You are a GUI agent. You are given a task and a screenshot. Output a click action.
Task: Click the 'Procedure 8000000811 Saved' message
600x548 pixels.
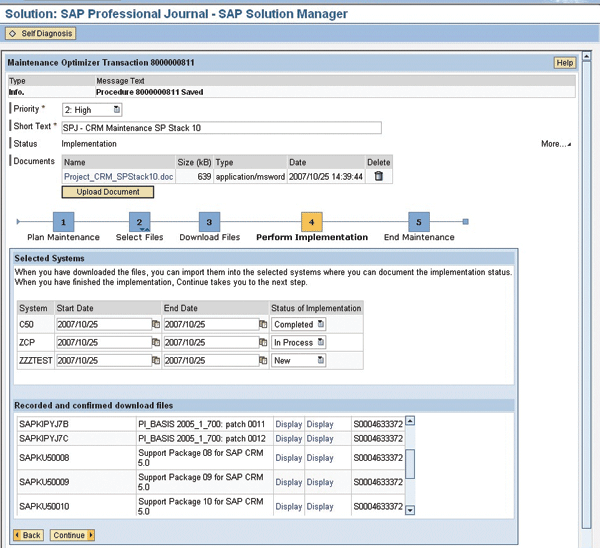[149, 92]
